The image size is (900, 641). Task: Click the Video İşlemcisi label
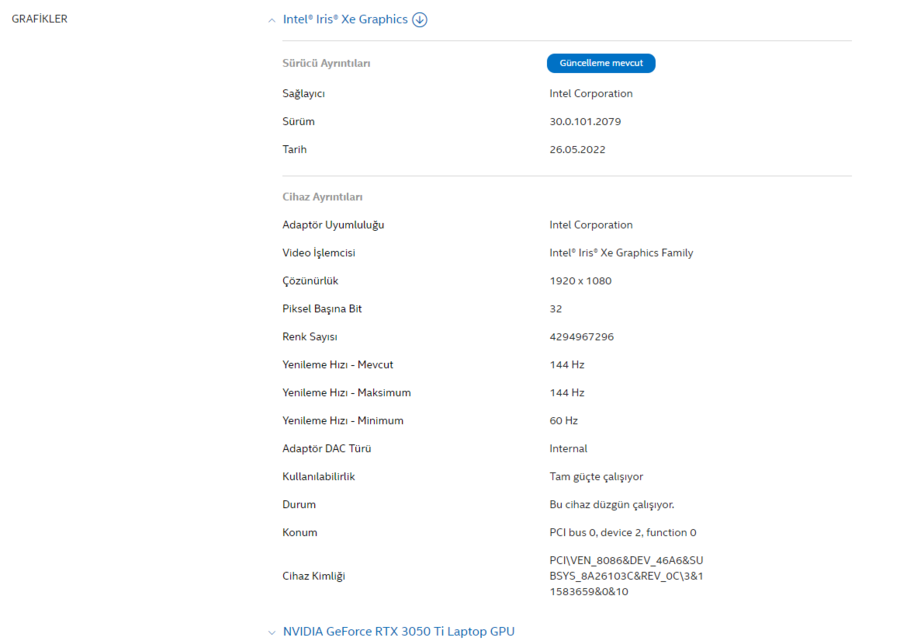tap(319, 253)
